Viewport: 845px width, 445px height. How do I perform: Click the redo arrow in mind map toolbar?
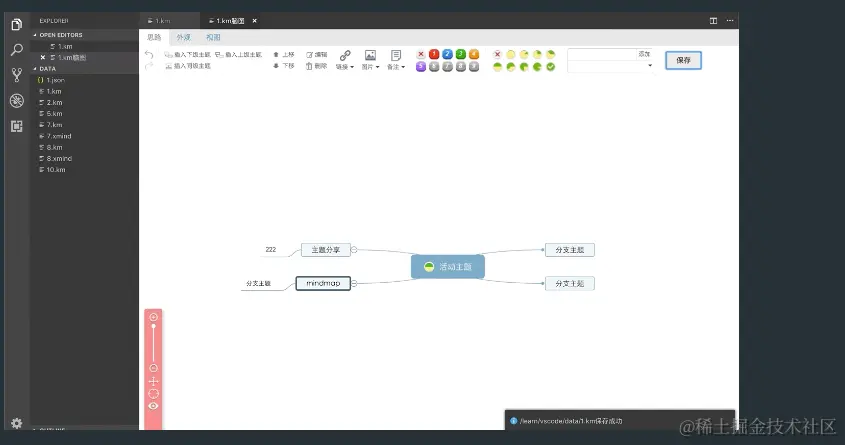tap(149, 66)
